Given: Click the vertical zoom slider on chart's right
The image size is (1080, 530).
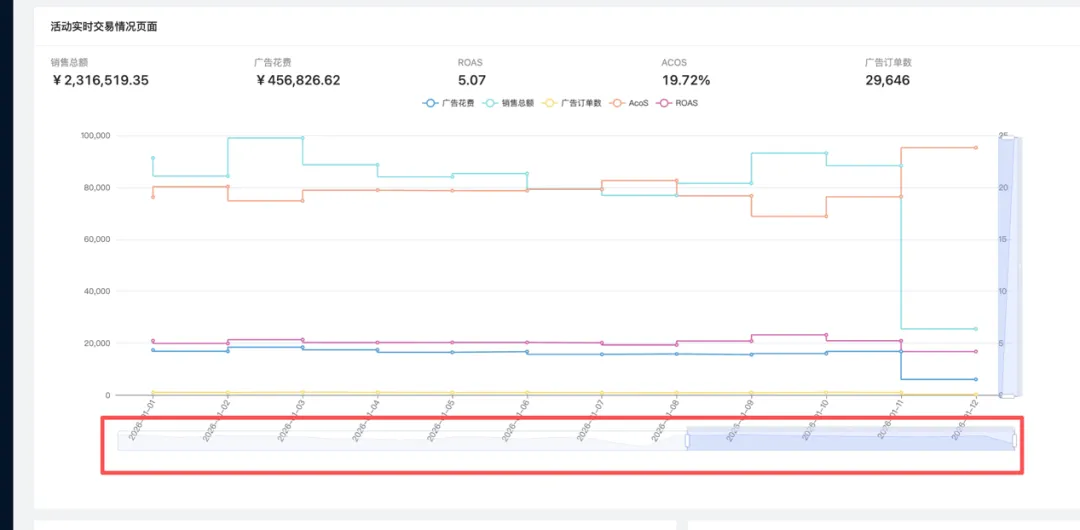Looking at the screenshot, I should pos(1007,265).
